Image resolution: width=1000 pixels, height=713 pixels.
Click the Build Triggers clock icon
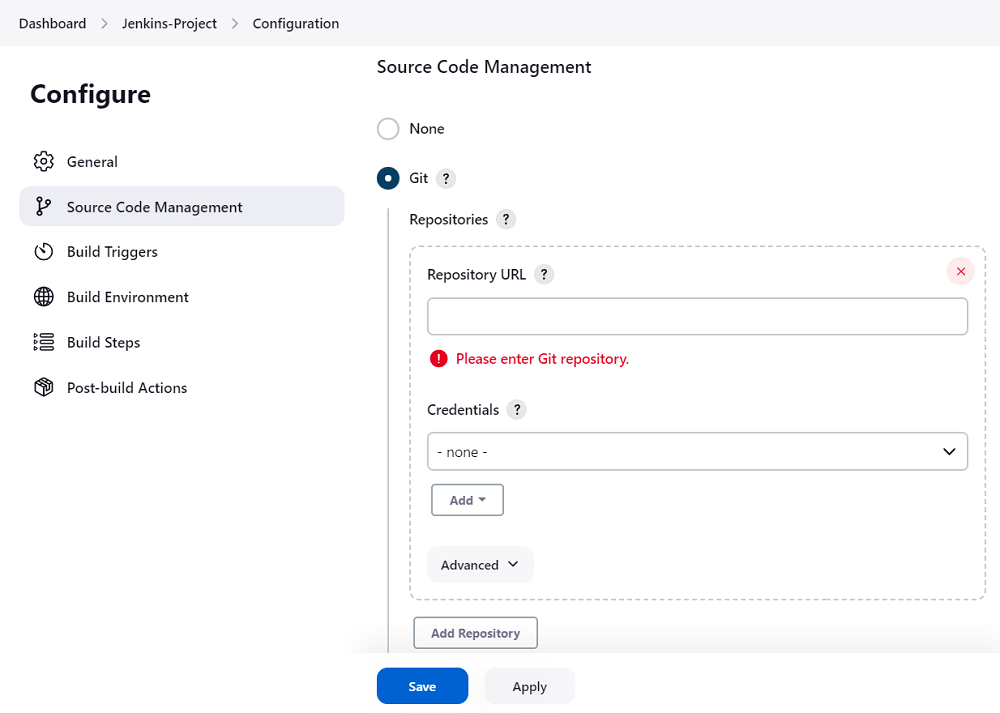[43, 252]
